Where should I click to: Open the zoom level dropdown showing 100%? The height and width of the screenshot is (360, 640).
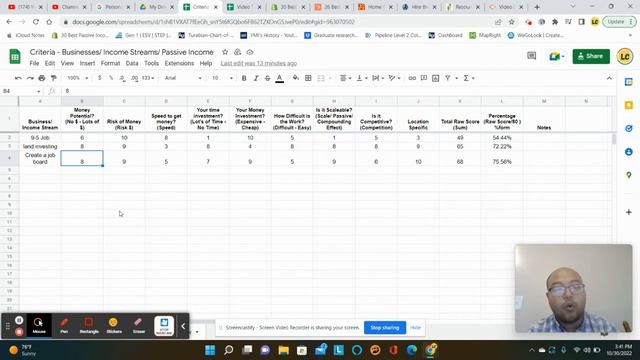click(x=78, y=78)
